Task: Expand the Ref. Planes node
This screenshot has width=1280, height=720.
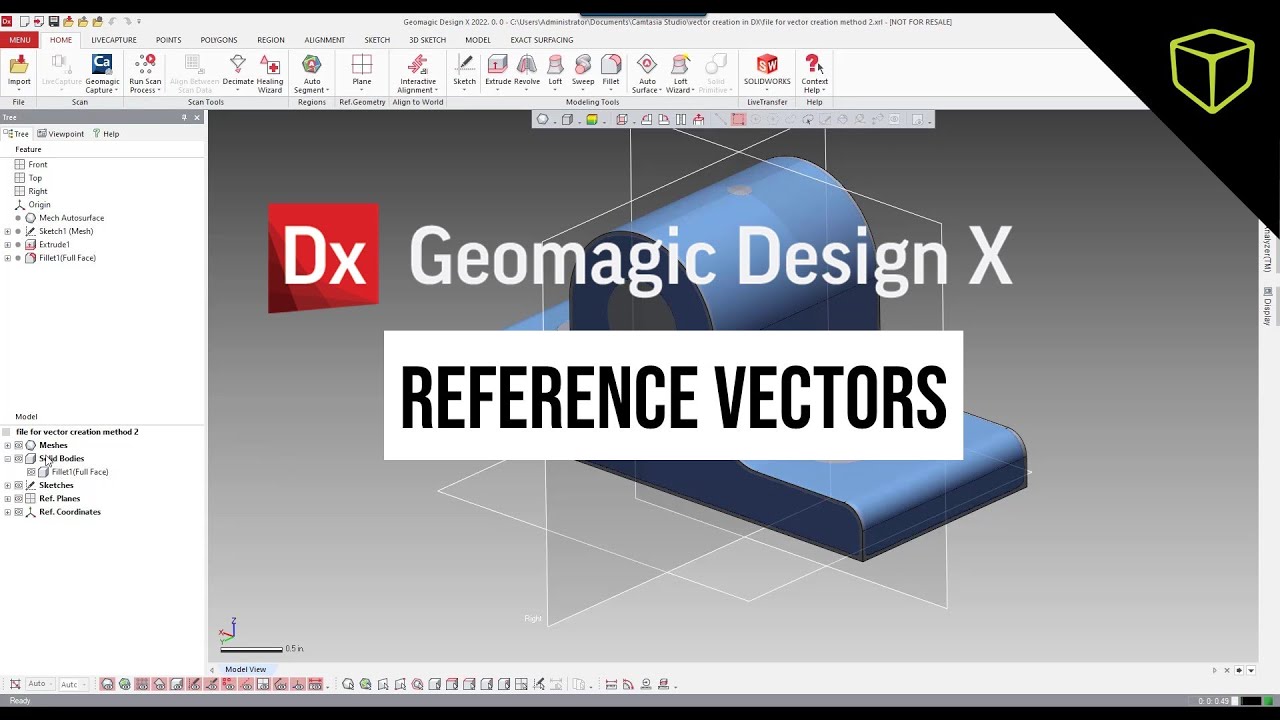Action: point(8,499)
